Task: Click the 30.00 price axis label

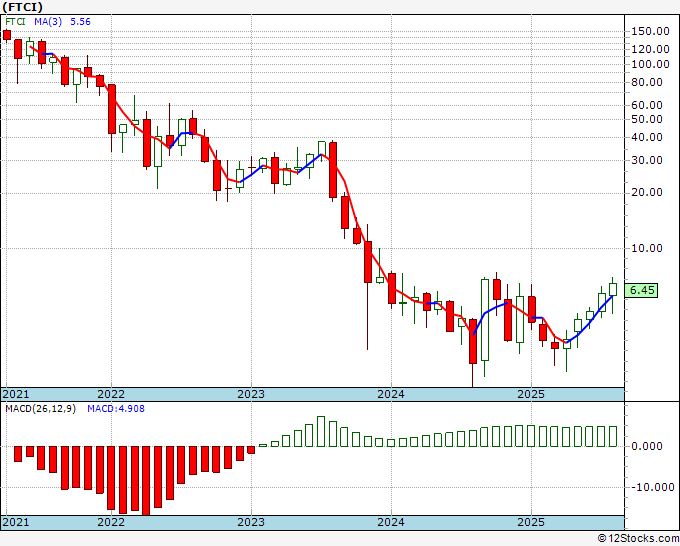Action: [x=647, y=160]
